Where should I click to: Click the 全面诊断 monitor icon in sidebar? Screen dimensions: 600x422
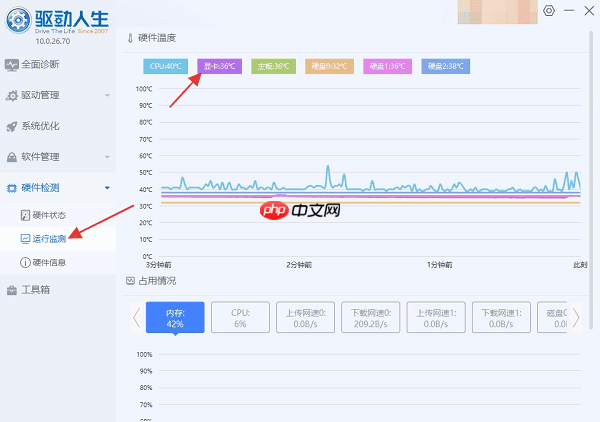pos(12,65)
